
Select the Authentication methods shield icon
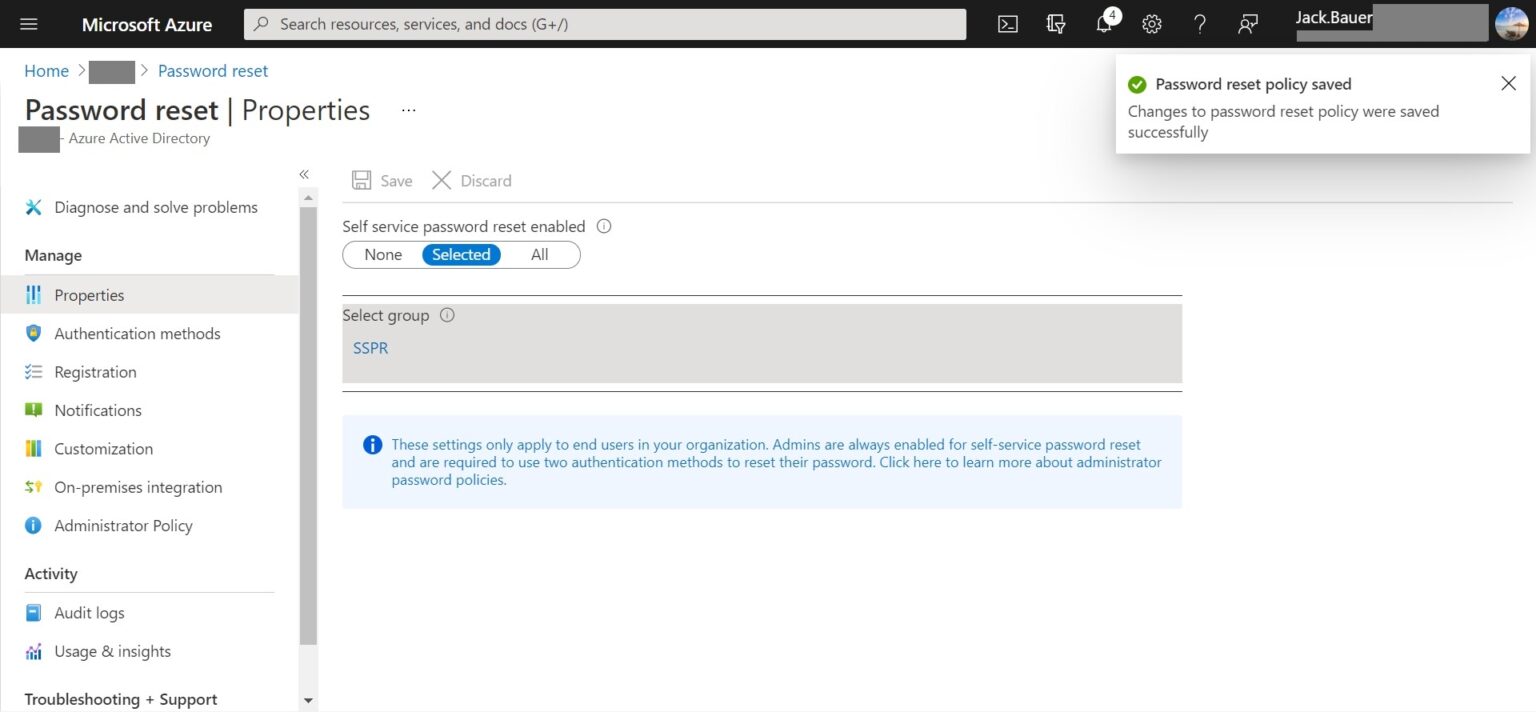(33, 333)
